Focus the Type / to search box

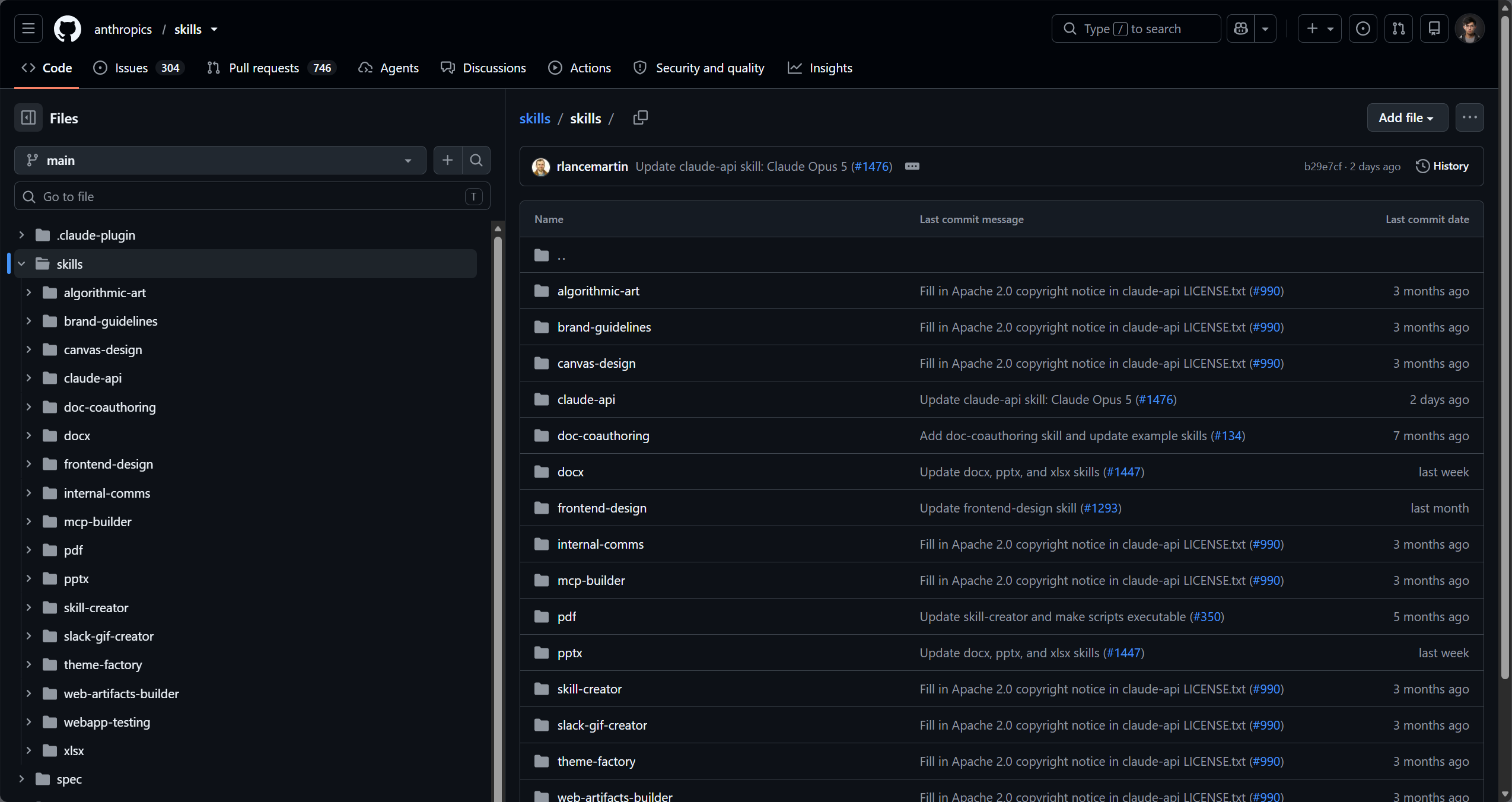[1136, 28]
